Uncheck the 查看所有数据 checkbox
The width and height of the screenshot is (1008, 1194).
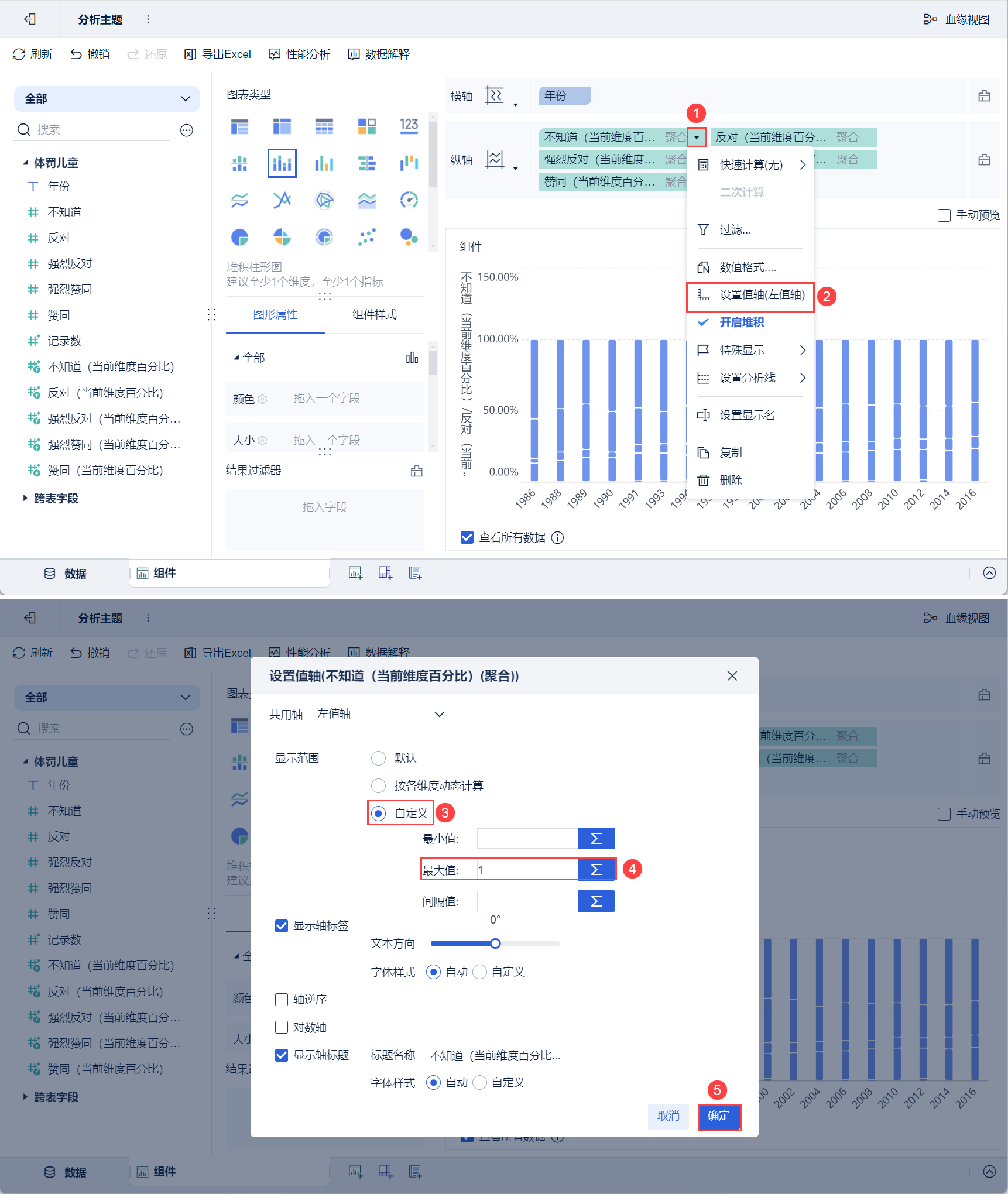[x=467, y=537]
